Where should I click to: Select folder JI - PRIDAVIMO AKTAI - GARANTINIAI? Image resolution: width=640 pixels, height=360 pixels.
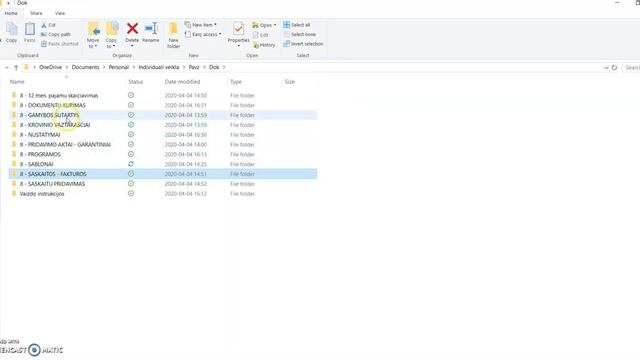pos(65,144)
